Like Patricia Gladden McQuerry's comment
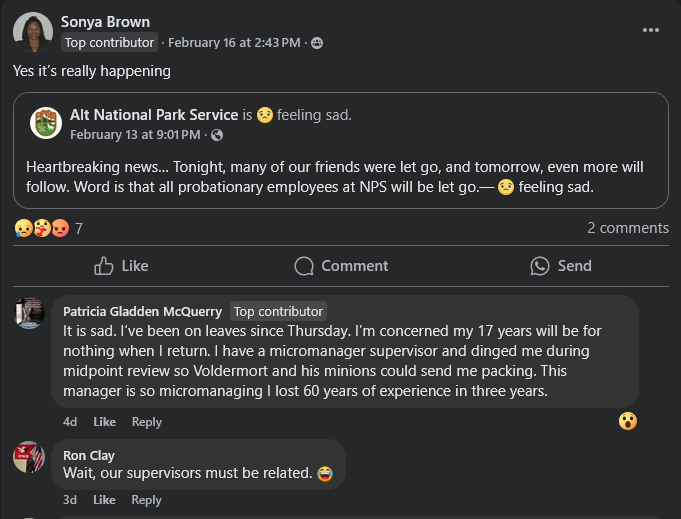This screenshot has height=519, width=681. (104, 422)
